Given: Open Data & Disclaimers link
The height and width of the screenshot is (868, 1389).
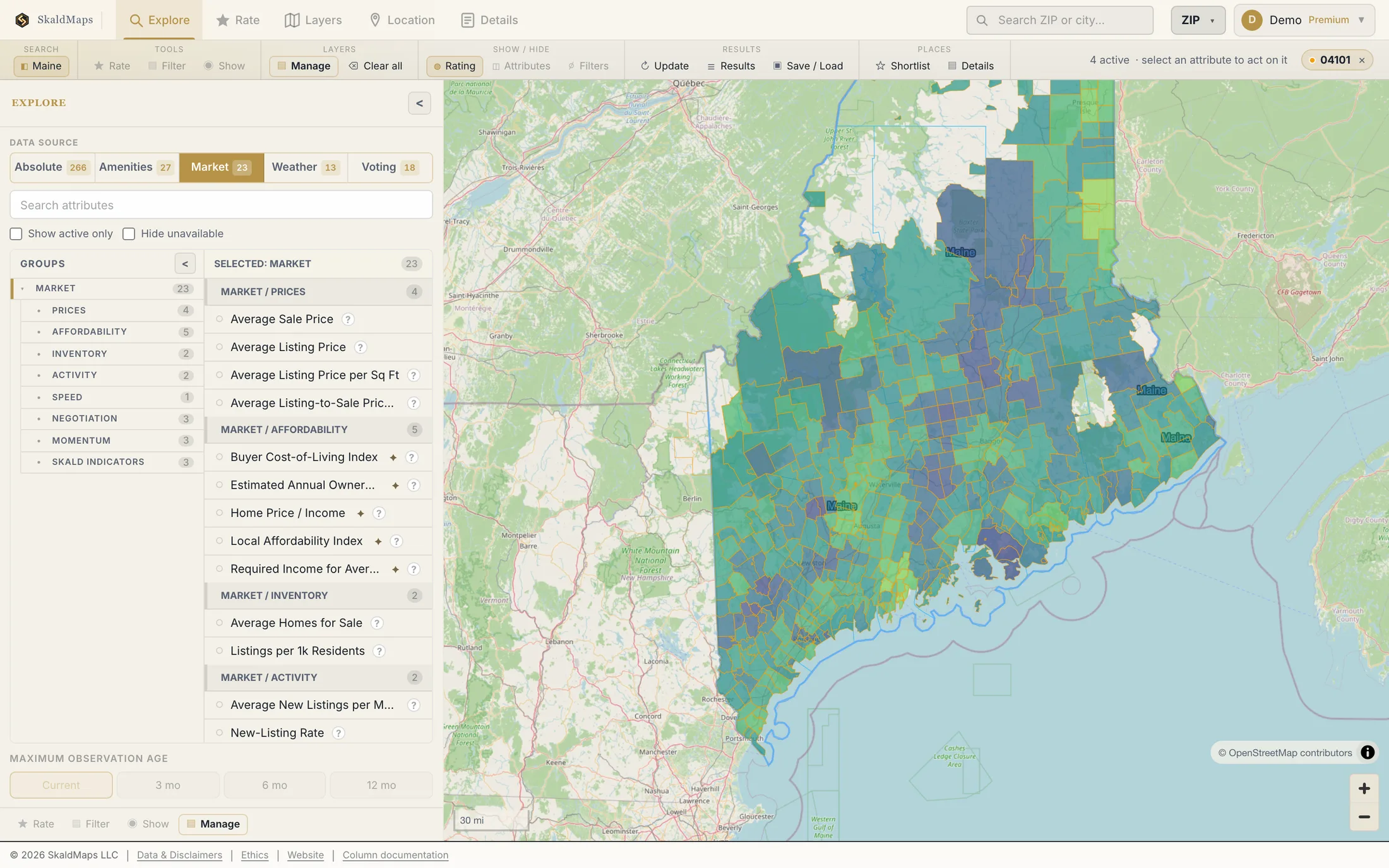Looking at the screenshot, I should [x=179, y=855].
